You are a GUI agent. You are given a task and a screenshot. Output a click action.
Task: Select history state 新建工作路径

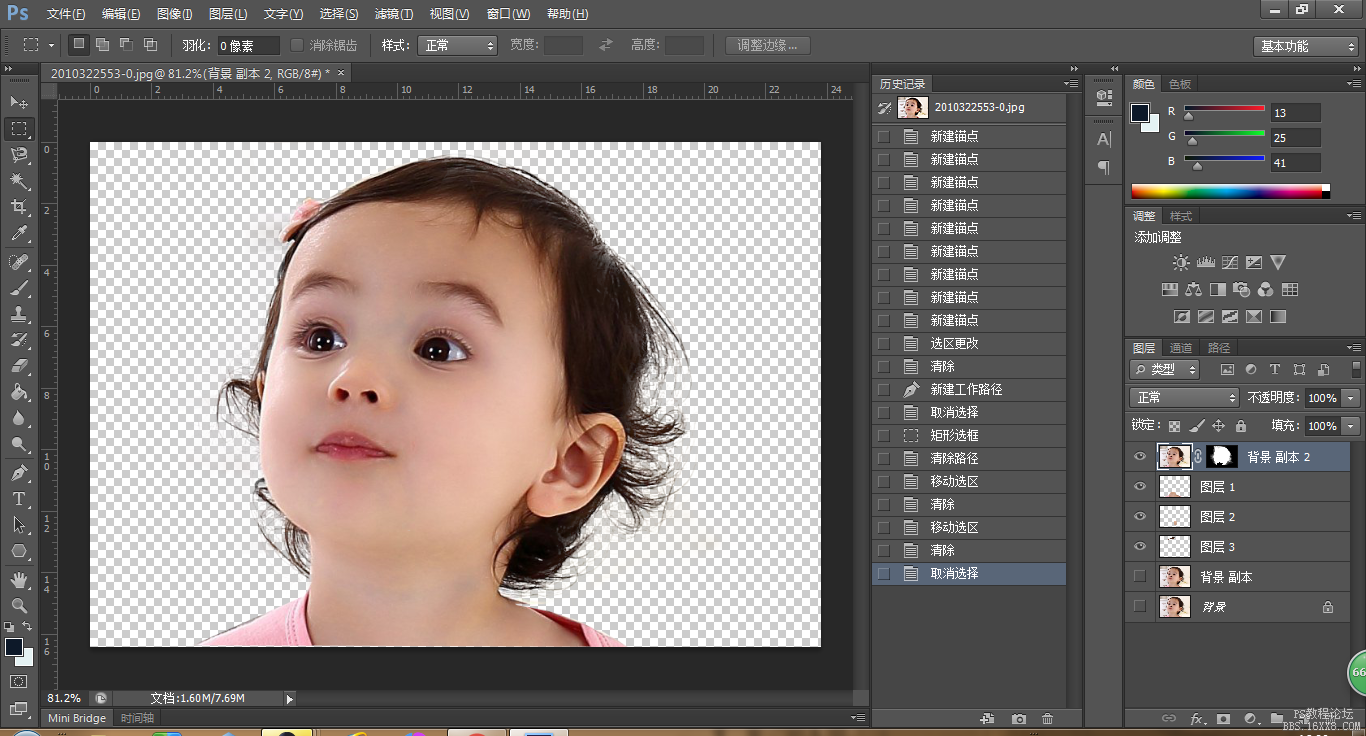pos(967,390)
